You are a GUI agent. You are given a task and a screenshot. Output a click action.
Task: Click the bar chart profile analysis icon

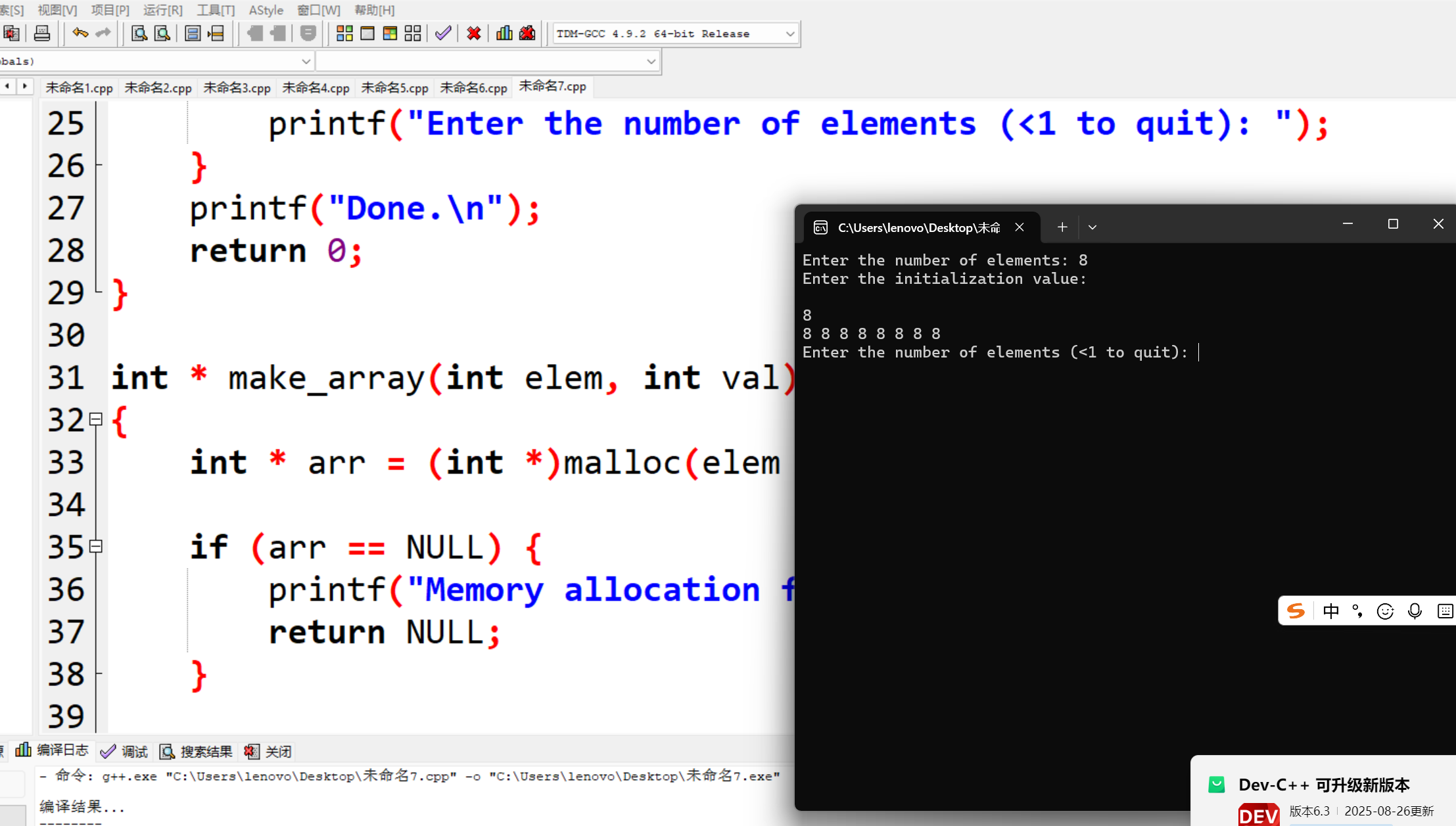pos(504,34)
